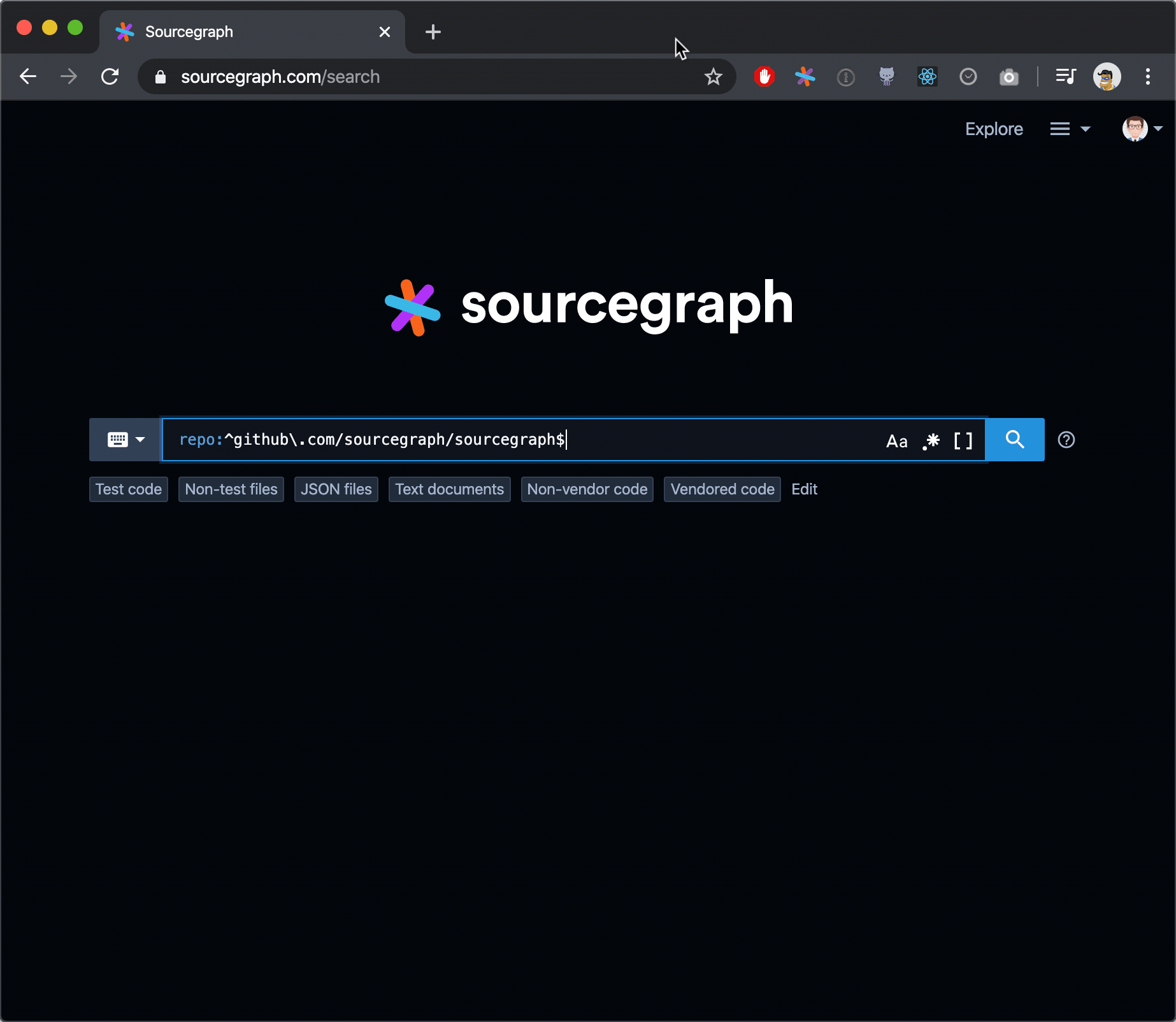This screenshot has width=1176, height=1022.
Task: Select the Sourcegraph browser tab
Action: point(252,32)
